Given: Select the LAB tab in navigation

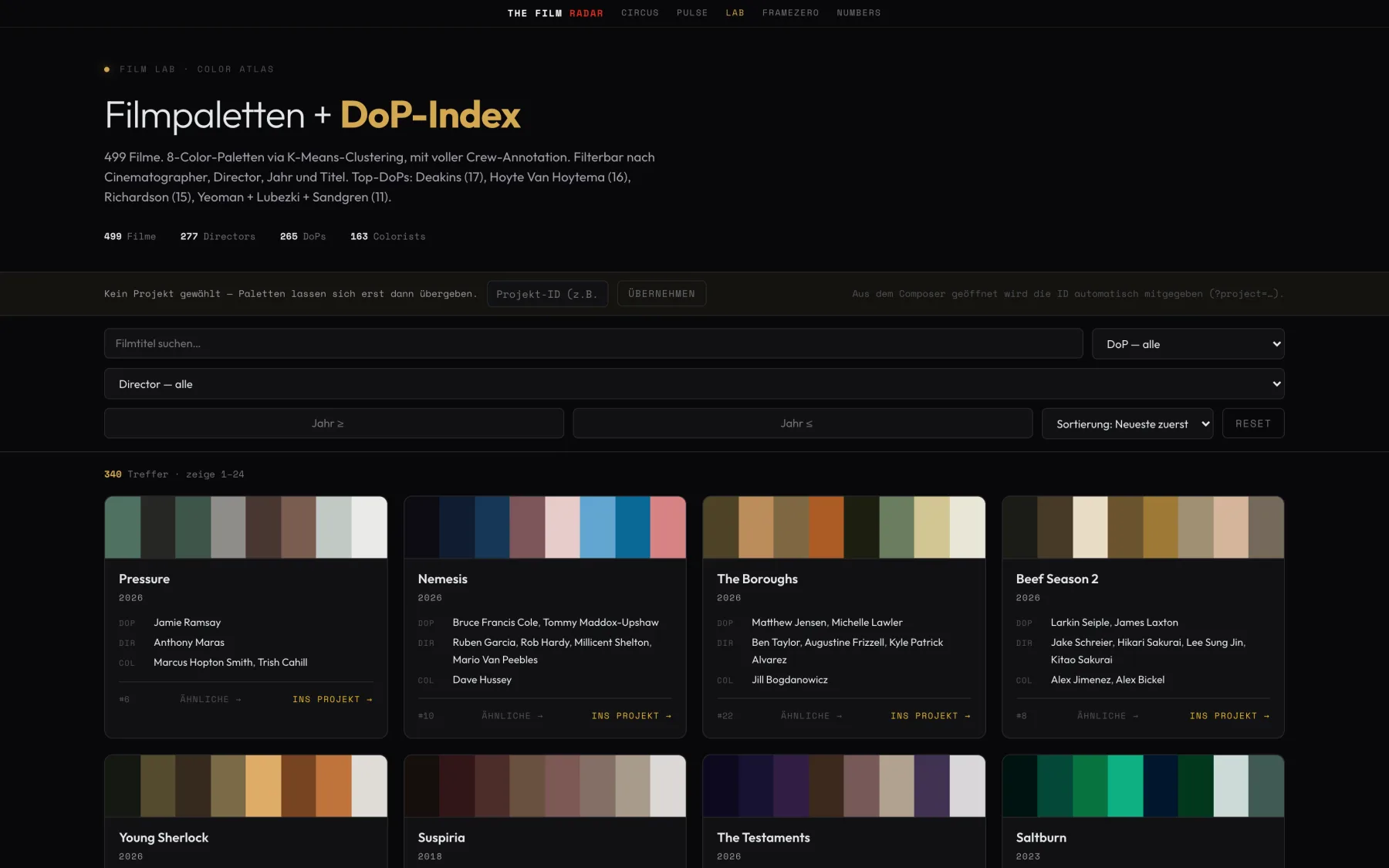Looking at the screenshot, I should click(x=735, y=13).
